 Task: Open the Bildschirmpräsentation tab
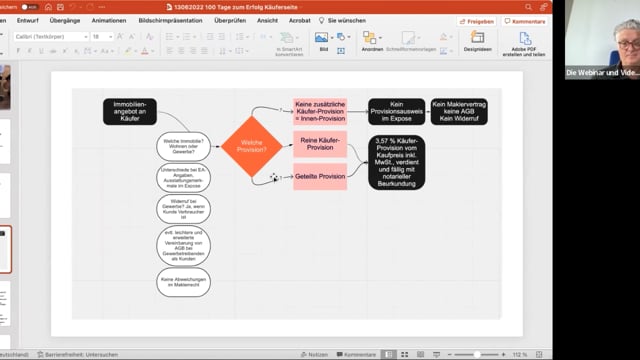pos(170,20)
